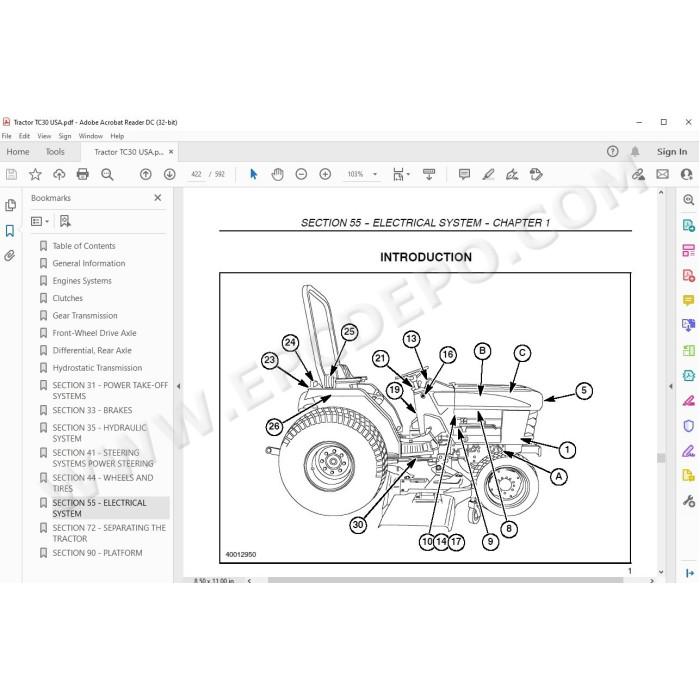The height and width of the screenshot is (700, 700).
Task: Open the Hydrostatic Transmission bookmark
Action: (x=97, y=368)
